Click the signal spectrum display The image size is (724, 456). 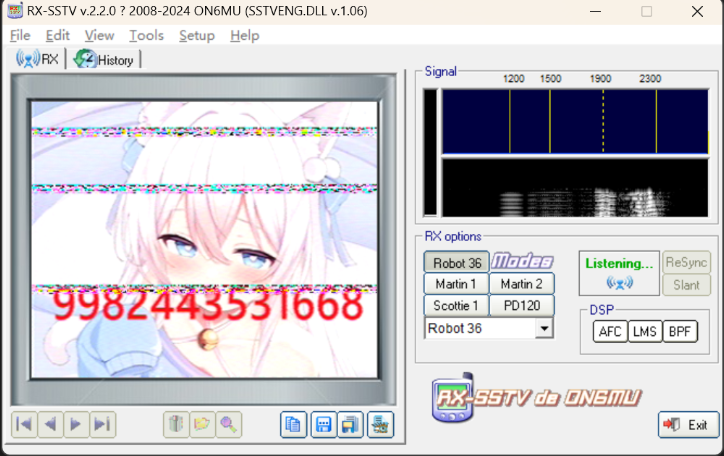575,121
